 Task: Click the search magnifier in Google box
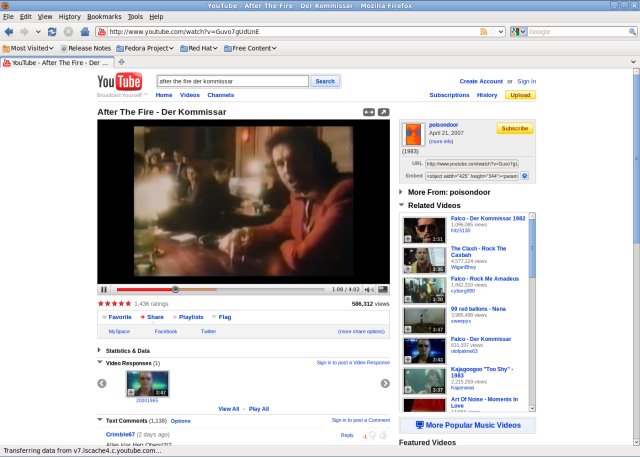point(632,32)
